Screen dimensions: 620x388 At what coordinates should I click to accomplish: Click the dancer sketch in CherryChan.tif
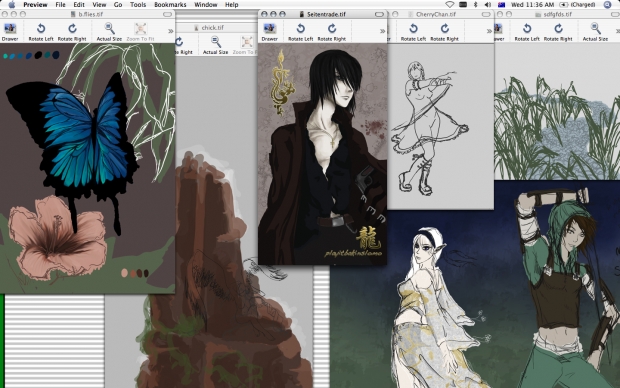429,129
